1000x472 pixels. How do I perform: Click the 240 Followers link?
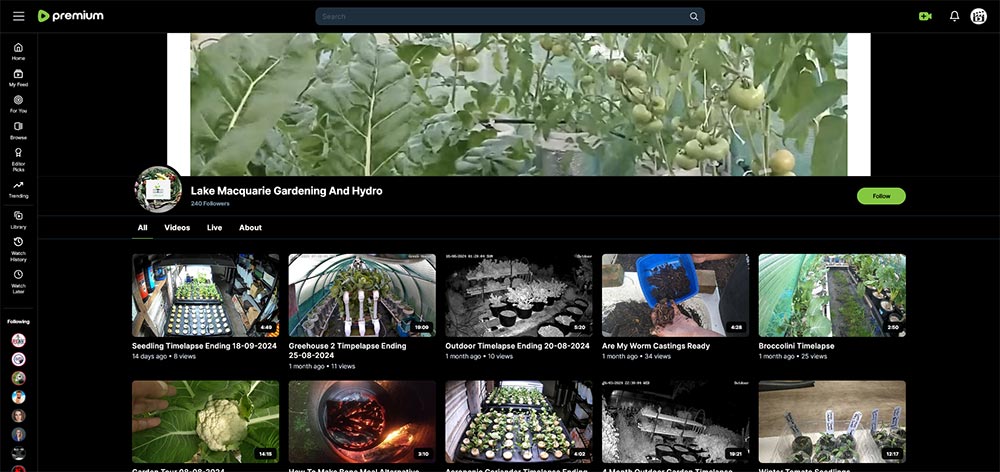point(210,203)
